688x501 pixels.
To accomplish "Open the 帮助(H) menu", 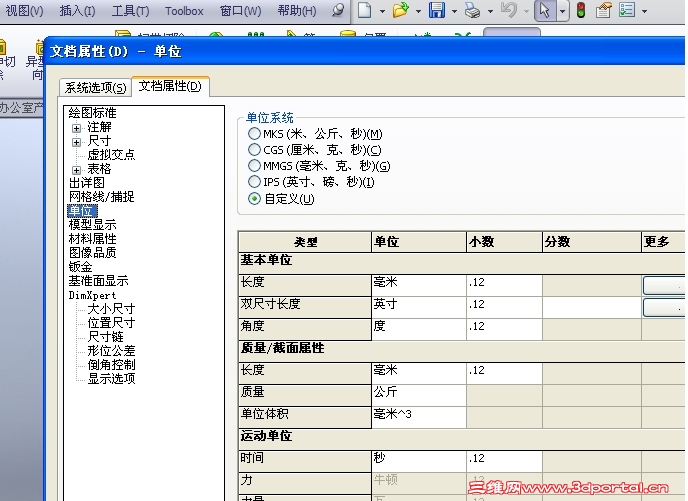I will [x=297, y=11].
